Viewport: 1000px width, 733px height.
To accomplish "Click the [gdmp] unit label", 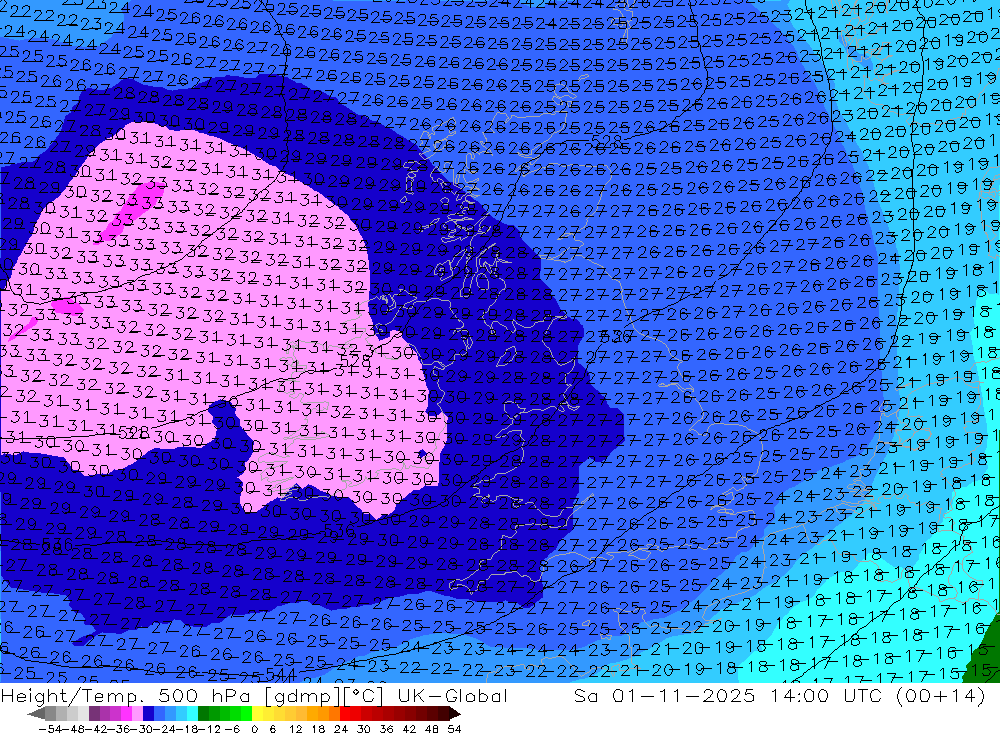I will pyautogui.click(x=301, y=696).
